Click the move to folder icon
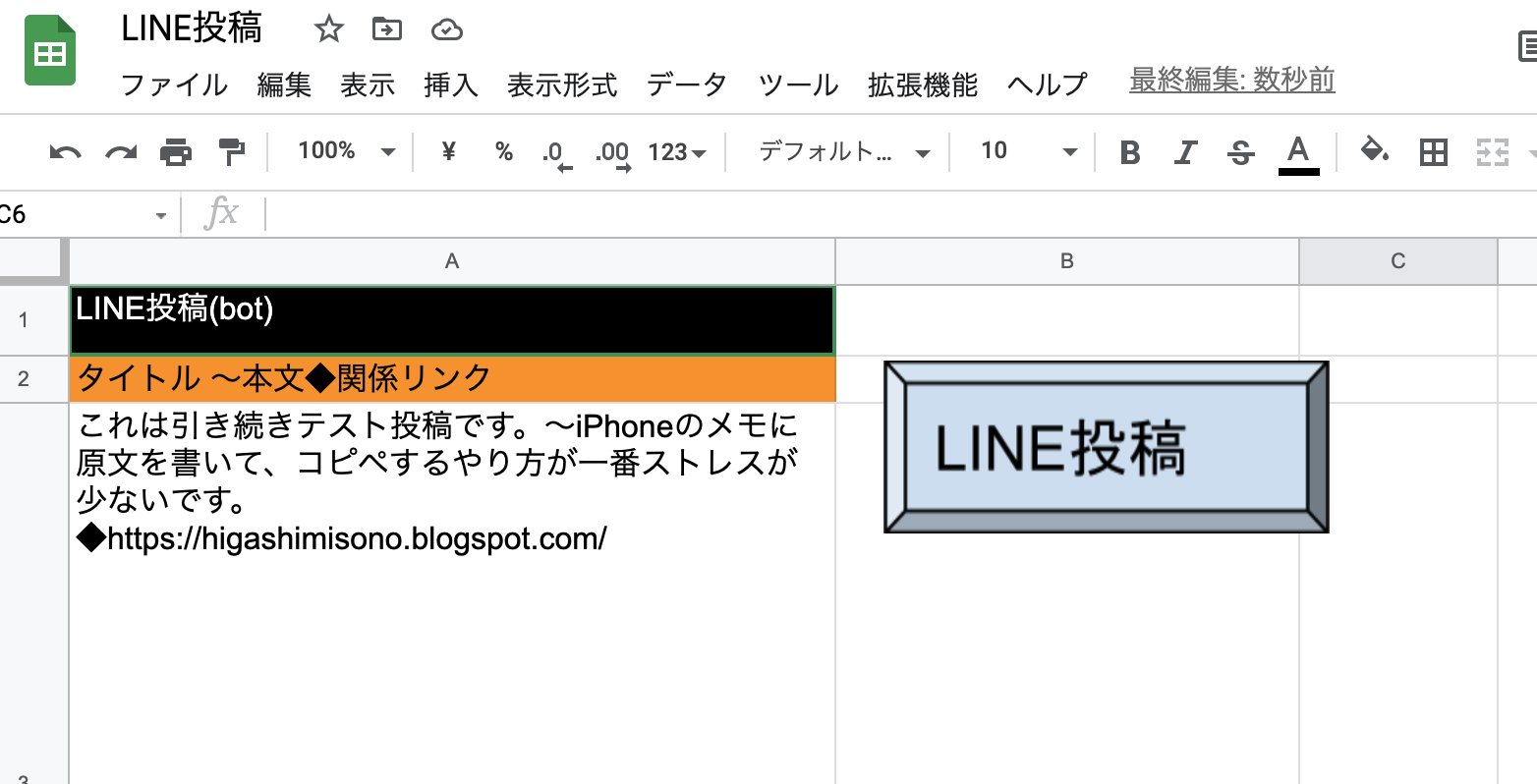Image resolution: width=1537 pixels, height=784 pixels. [x=387, y=29]
